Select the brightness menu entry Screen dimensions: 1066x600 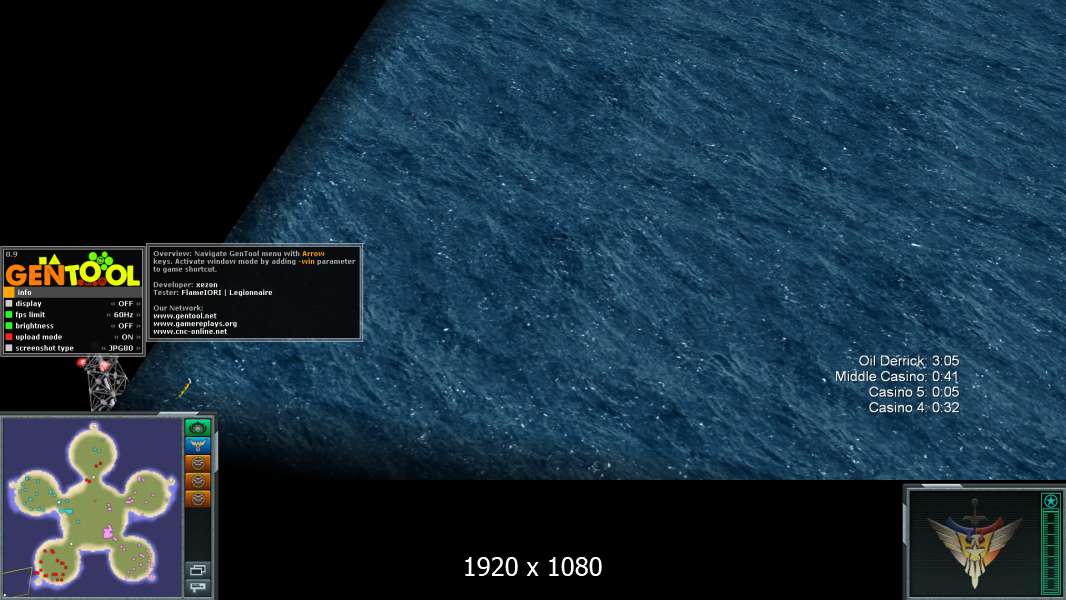pos(72,325)
